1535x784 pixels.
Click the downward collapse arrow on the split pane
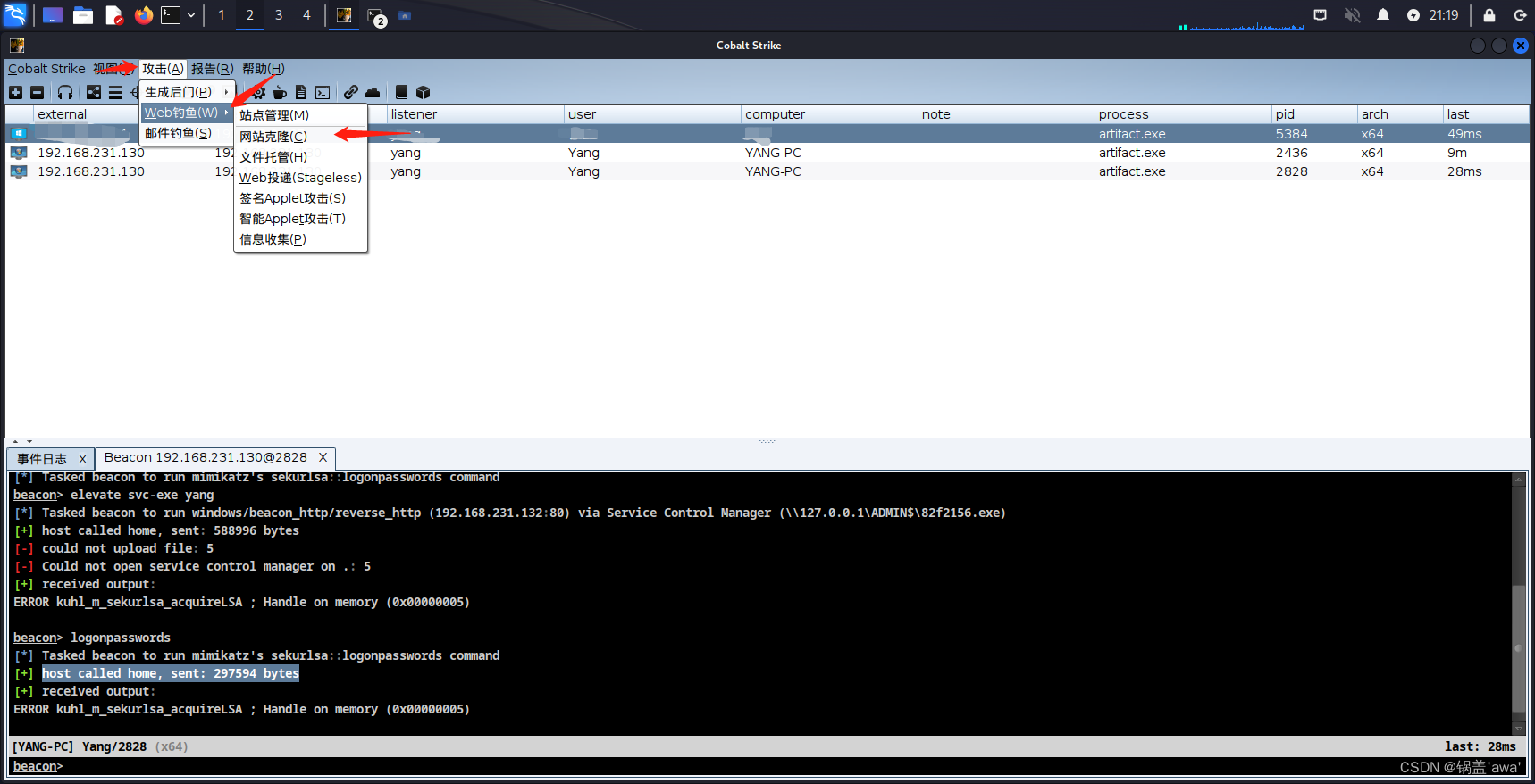click(29, 441)
